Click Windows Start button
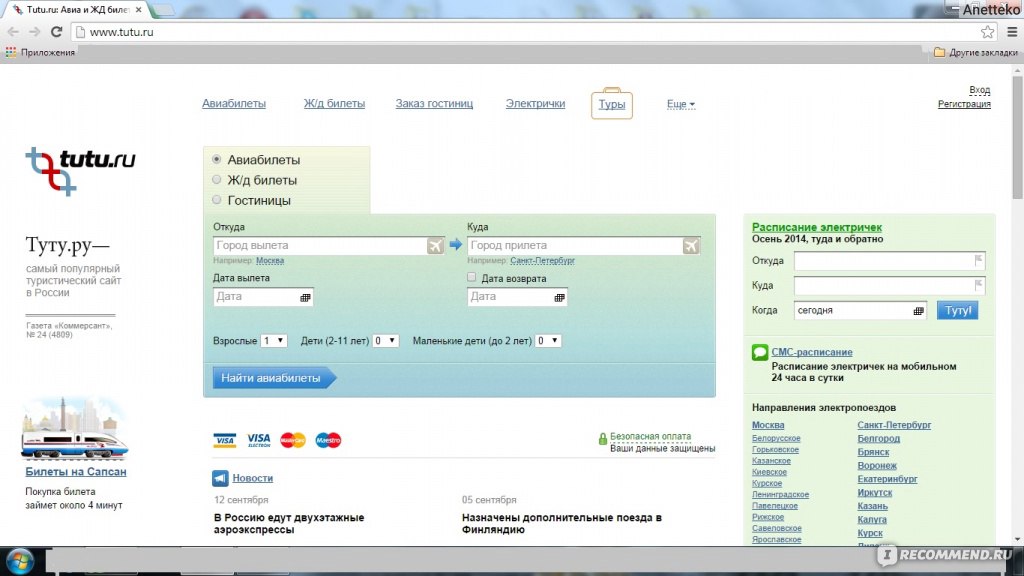Screen dimensions: 1024x576 point(20,561)
